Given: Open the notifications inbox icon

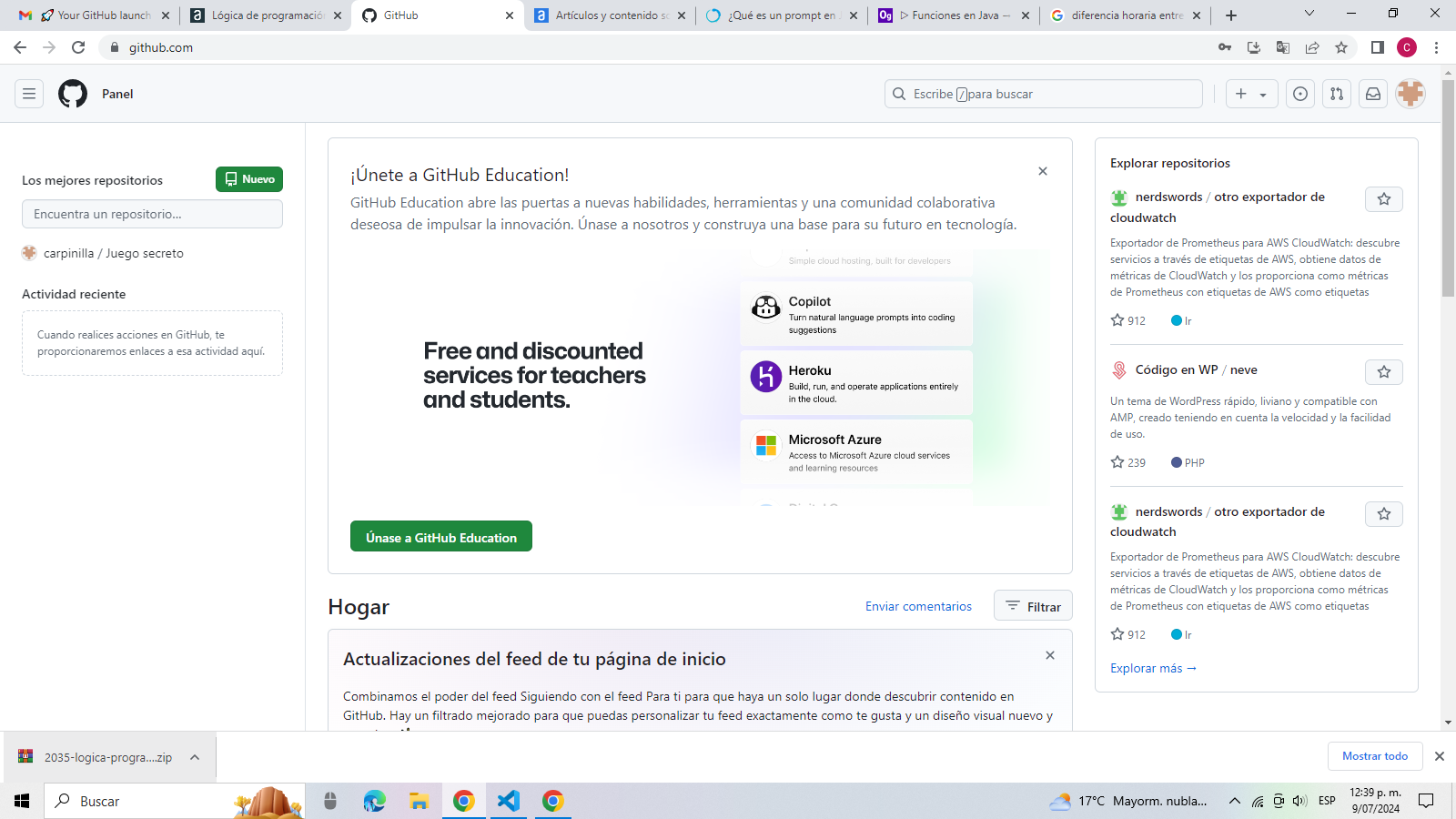Looking at the screenshot, I should point(1373,94).
